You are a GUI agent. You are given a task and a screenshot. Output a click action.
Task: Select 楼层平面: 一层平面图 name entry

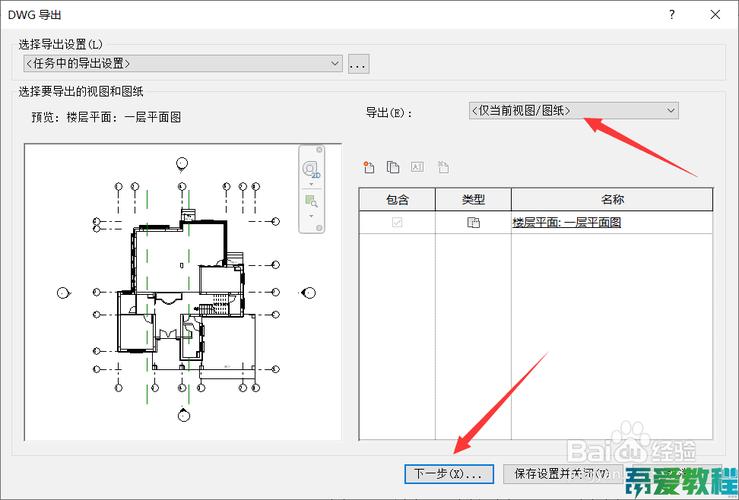click(x=567, y=222)
